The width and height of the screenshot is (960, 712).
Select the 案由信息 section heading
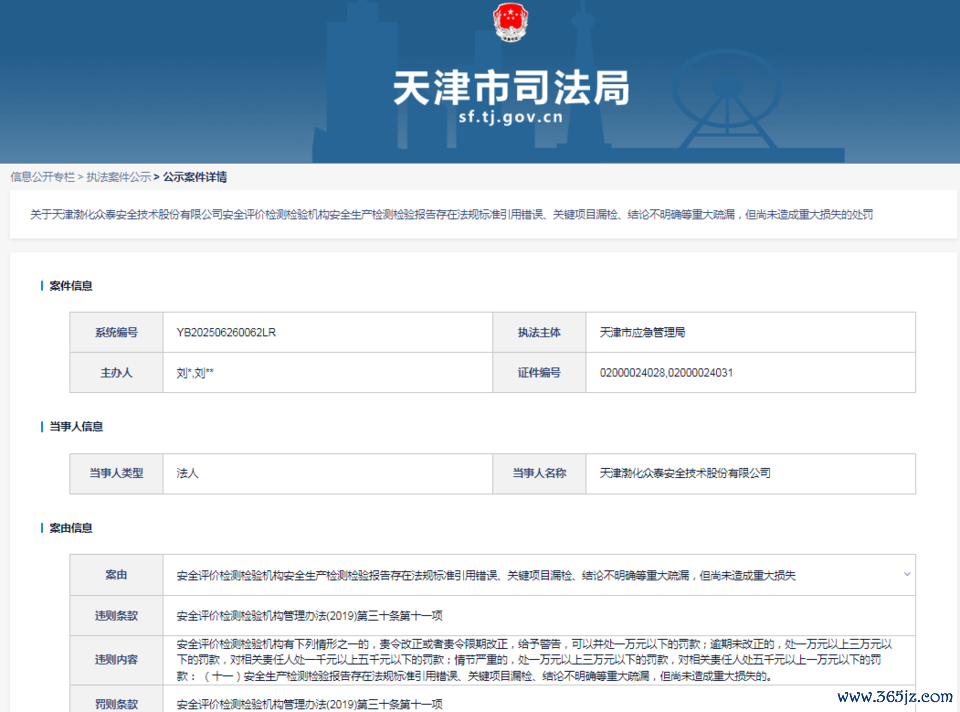tap(71, 528)
